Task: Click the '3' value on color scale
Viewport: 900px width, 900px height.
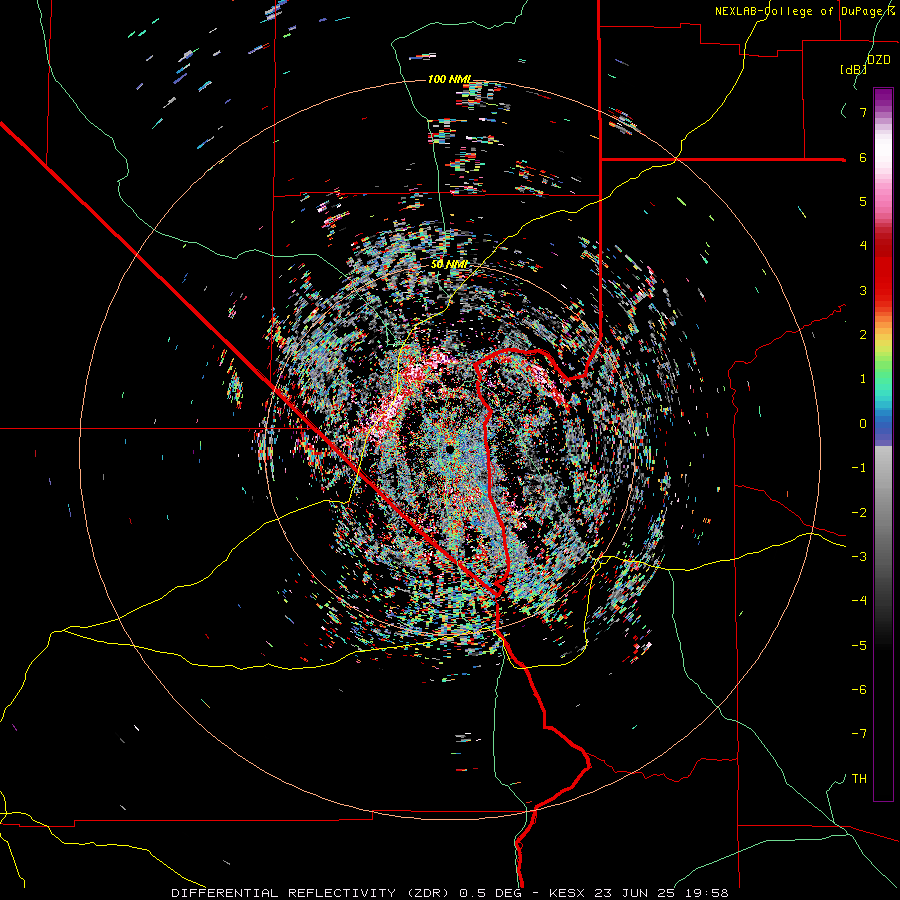Action: pos(863,290)
